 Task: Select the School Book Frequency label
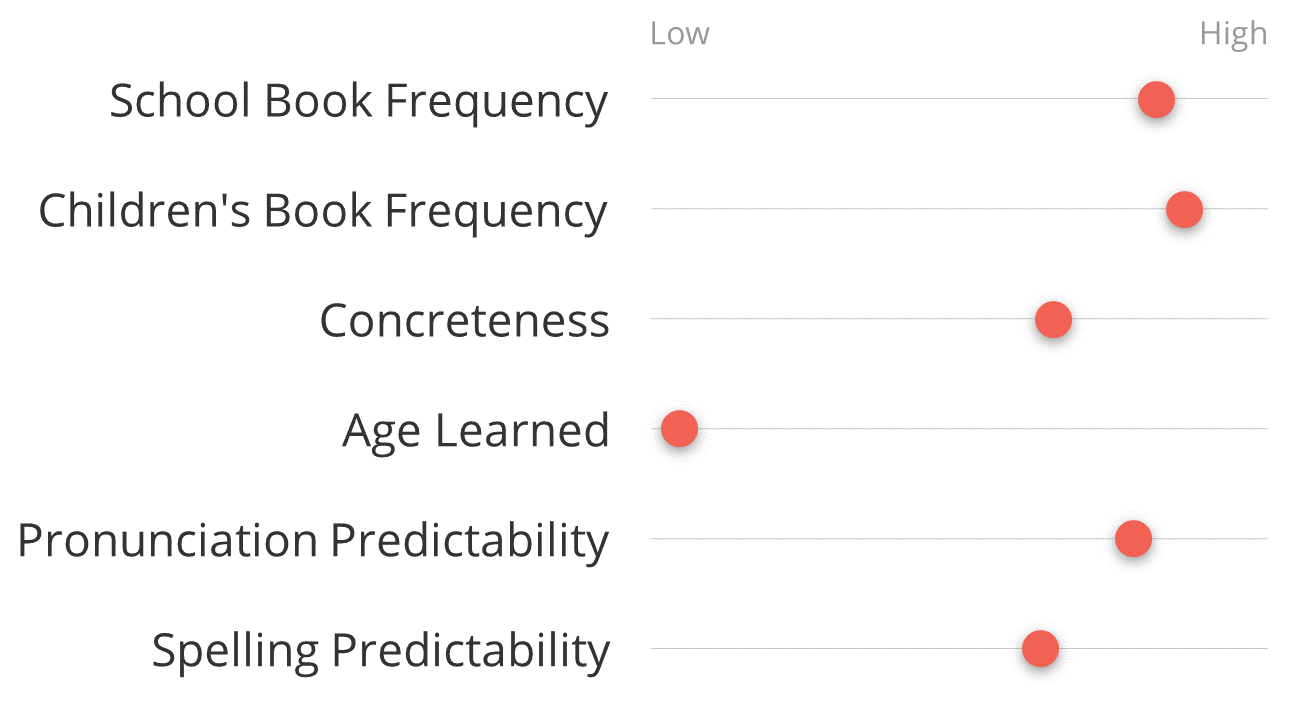point(358,101)
